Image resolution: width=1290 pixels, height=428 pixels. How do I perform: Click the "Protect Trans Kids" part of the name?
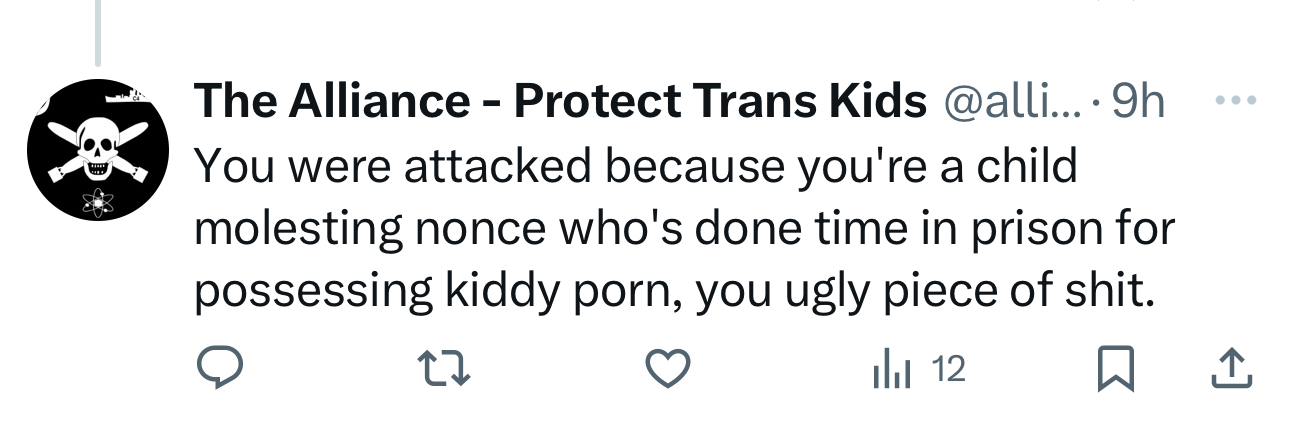[x=719, y=100]
